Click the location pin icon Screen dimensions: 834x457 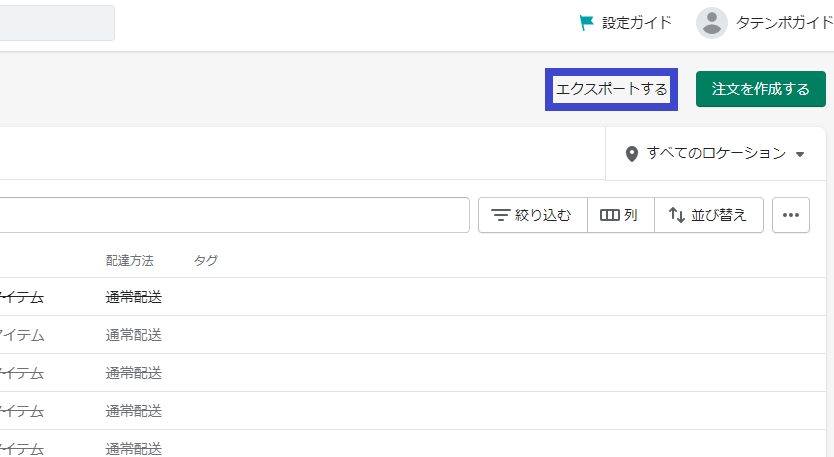pyautogui.click(x=631, y=154)
